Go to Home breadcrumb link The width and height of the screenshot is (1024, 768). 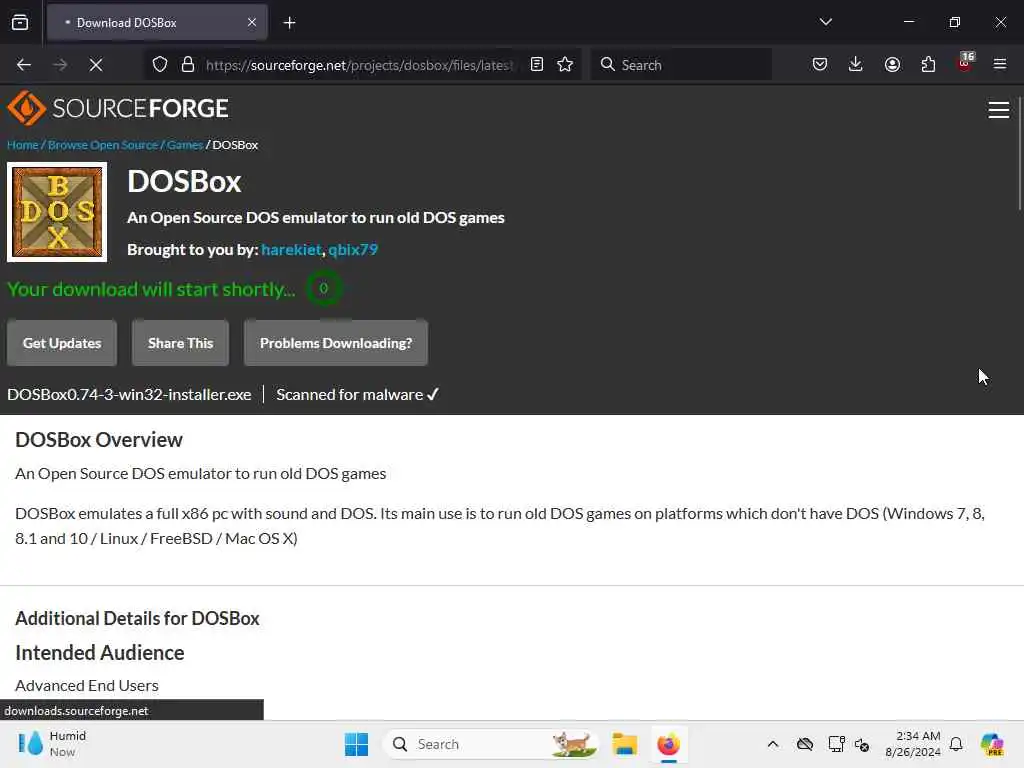coord(22,145)
